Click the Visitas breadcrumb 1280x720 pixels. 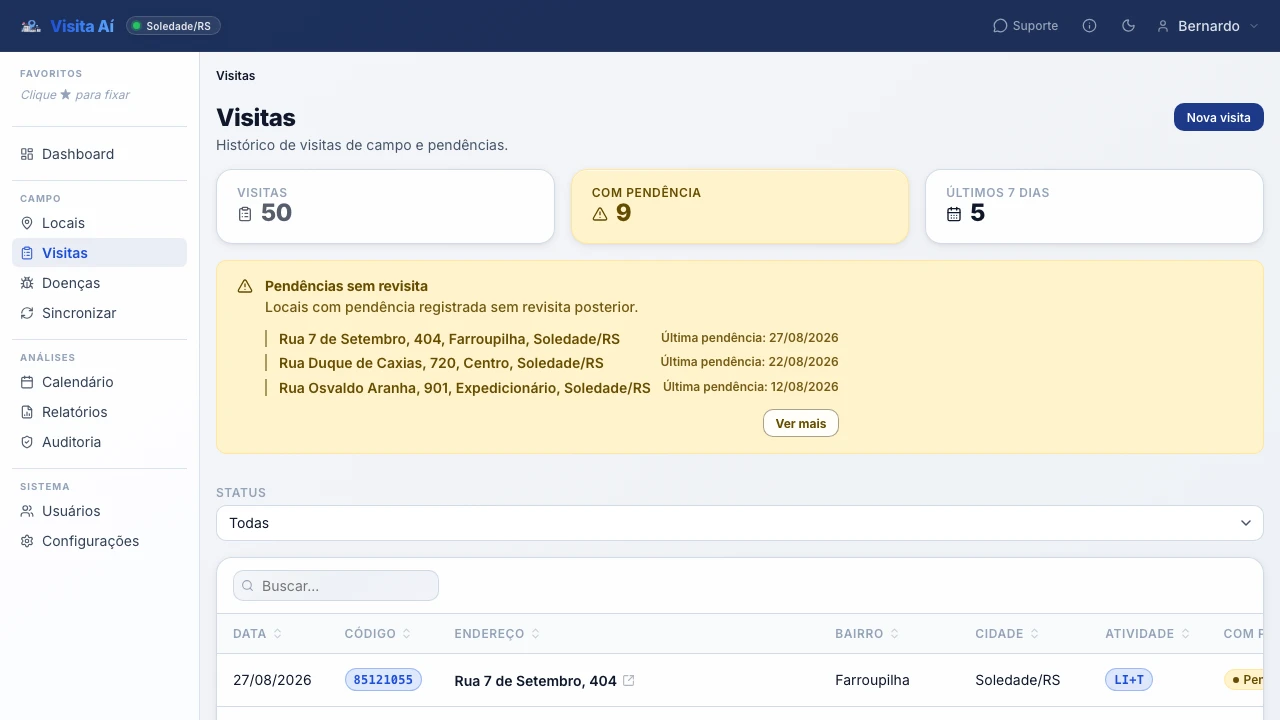click(x=236, y=76)
